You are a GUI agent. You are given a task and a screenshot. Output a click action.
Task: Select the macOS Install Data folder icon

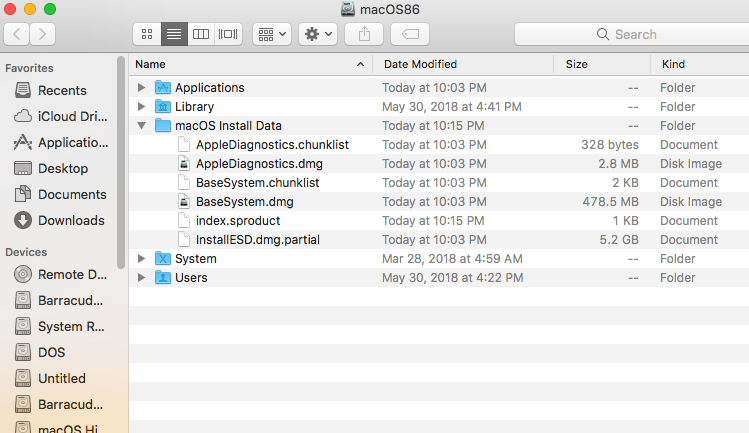[x=163, y=126]
